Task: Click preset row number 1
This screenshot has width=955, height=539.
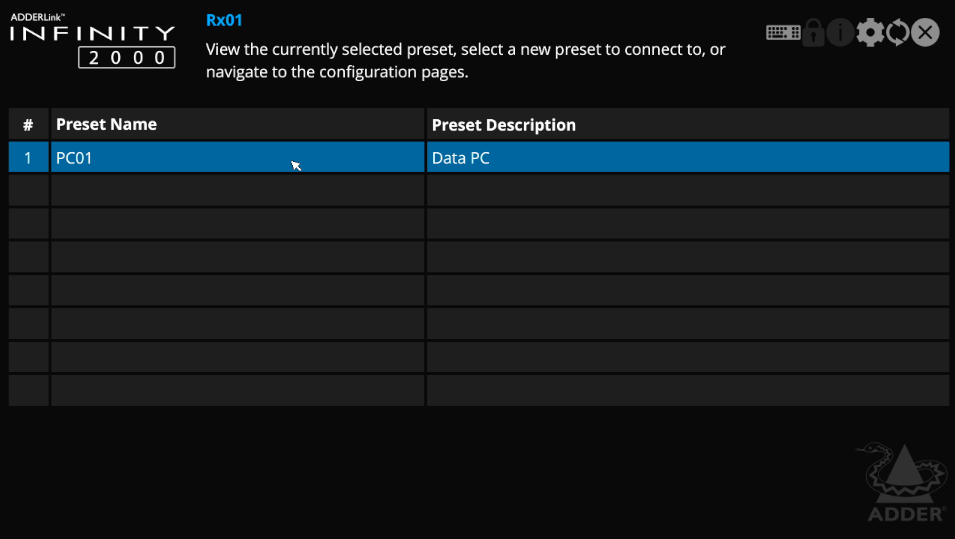Action: coord(28,158)
